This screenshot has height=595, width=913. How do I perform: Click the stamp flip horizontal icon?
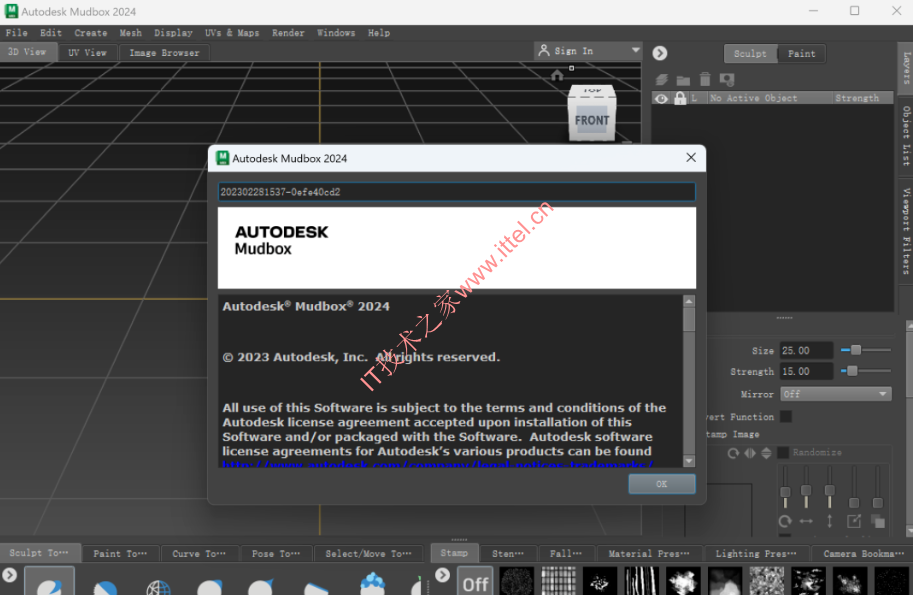(x=750, y=453)
